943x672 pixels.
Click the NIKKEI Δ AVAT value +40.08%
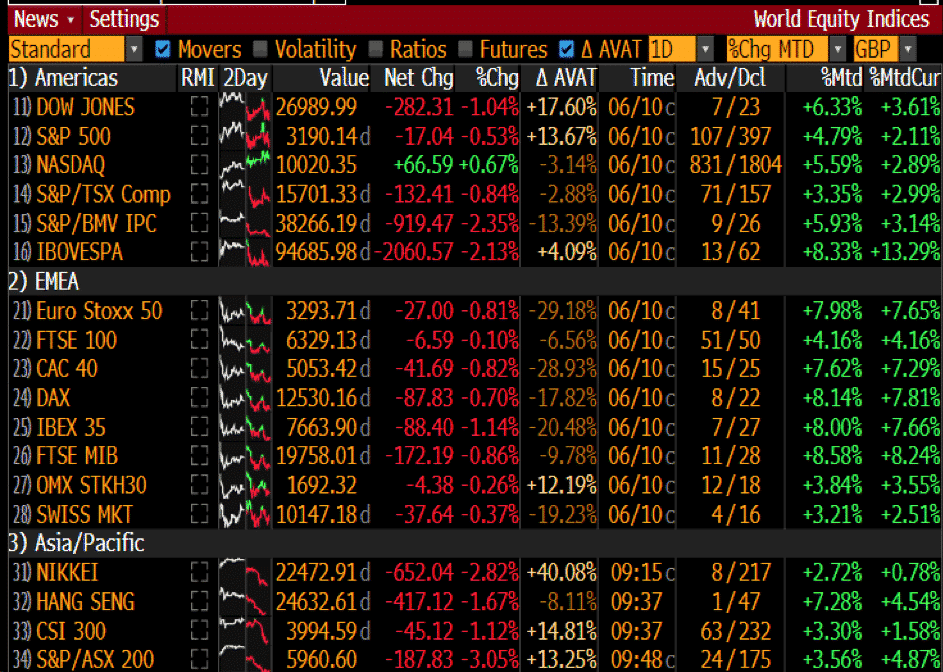(x=562, y=572)
